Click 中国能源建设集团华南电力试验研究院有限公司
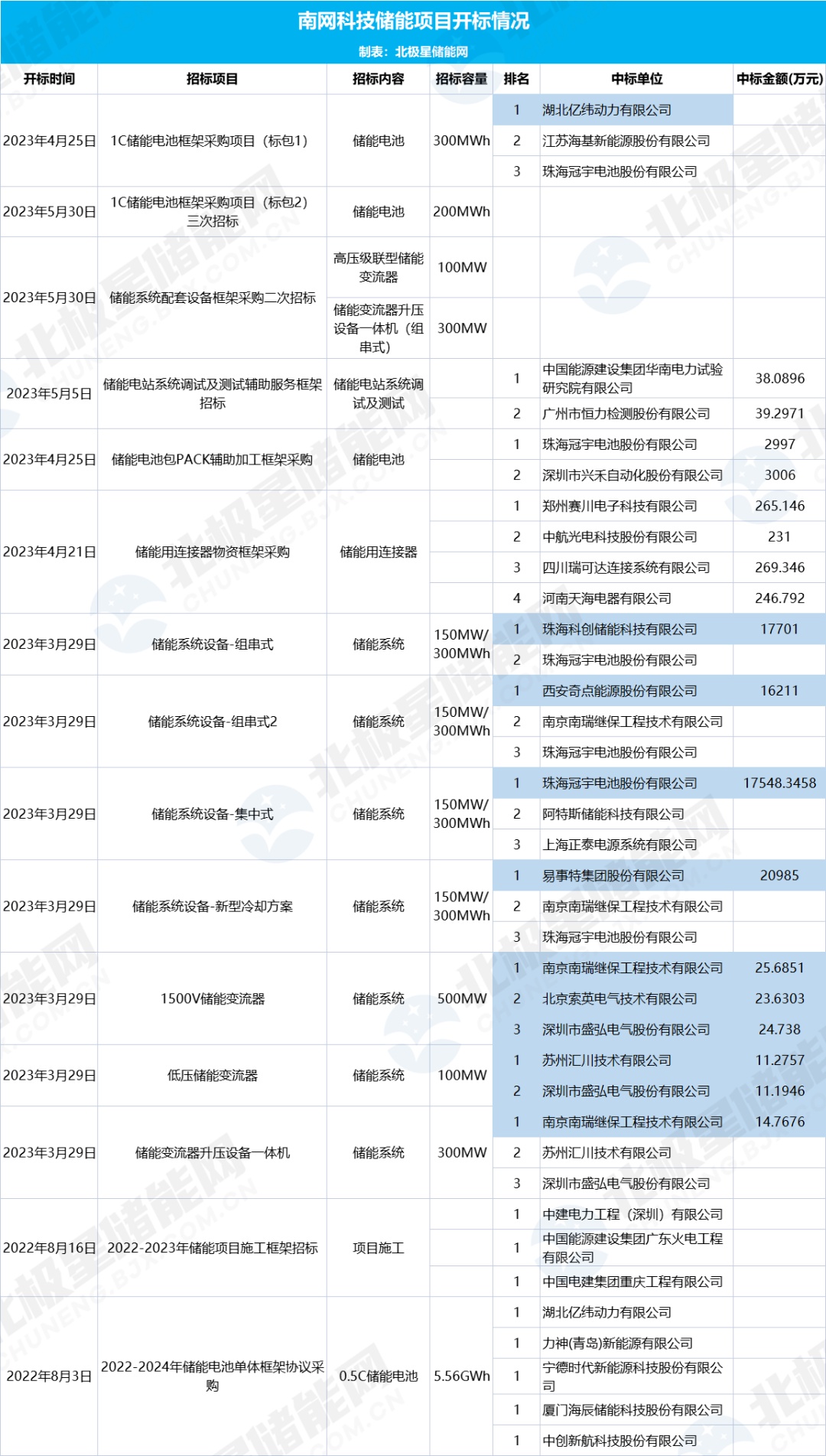 [x=632, y=379]
